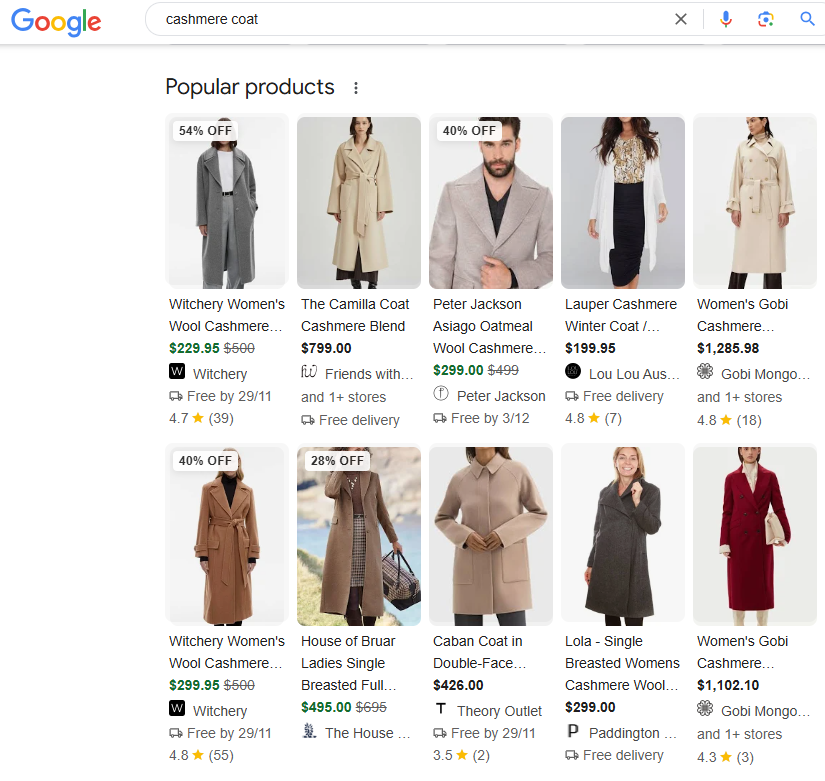Open Peter Jackson oatmeal coat image
The width and height of the screenshot is (825, 781).
pyautogui.click(x=491, y=203)
